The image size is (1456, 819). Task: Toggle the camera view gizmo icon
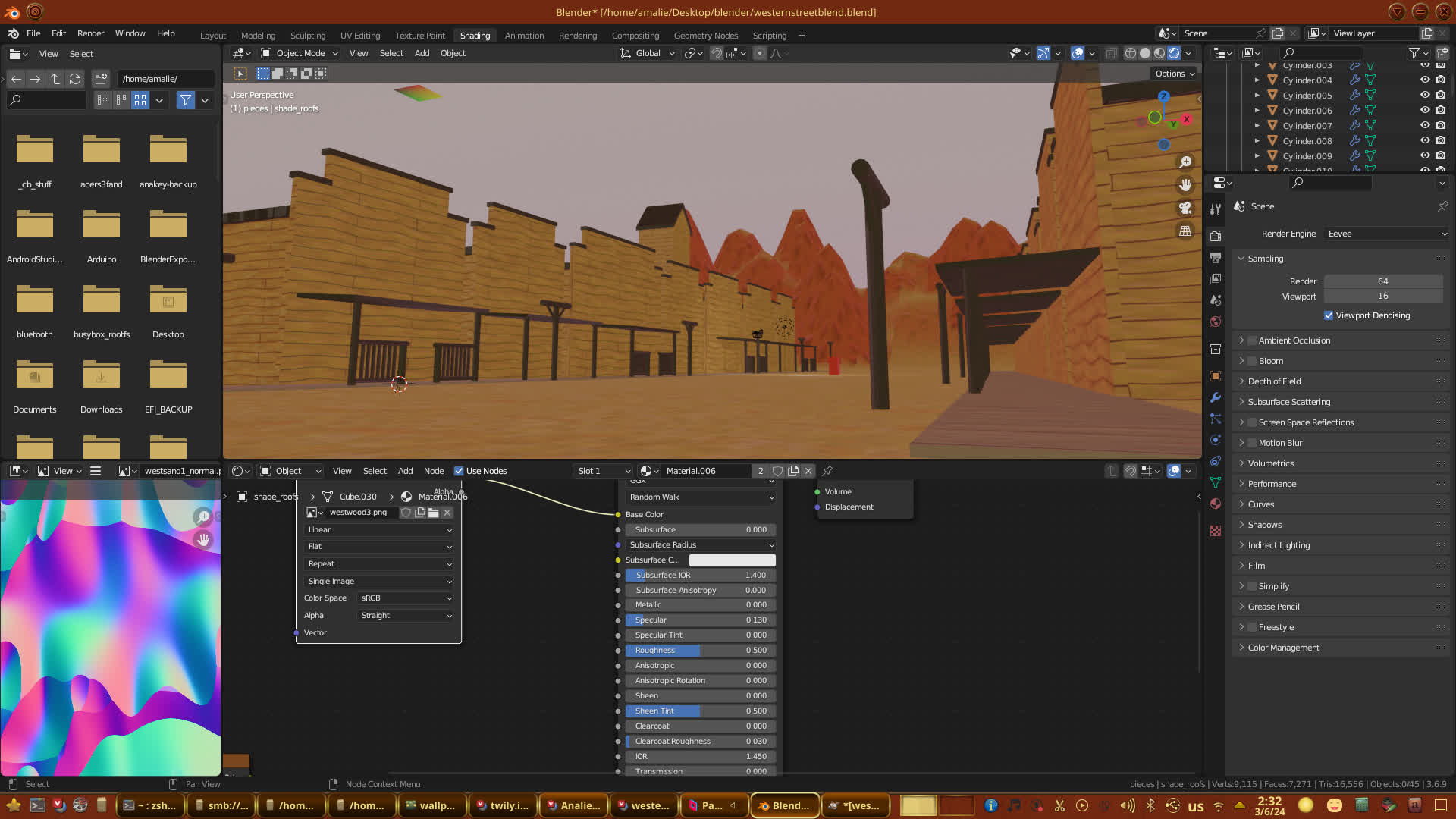click(x=1185, y=208)
